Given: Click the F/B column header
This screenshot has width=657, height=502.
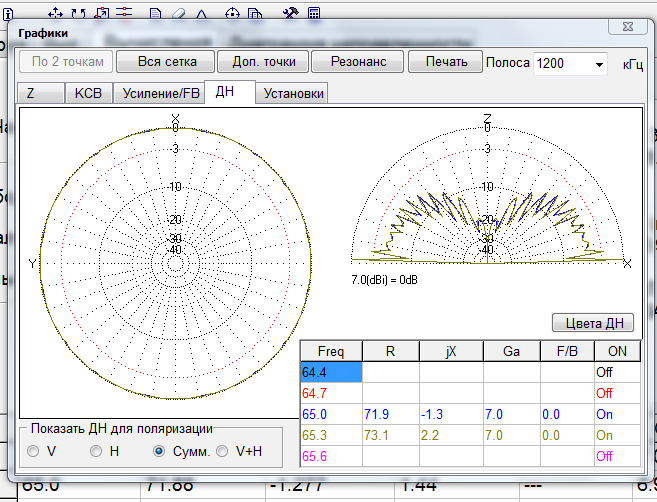Looking at the screenshot, I should point(567,351).
